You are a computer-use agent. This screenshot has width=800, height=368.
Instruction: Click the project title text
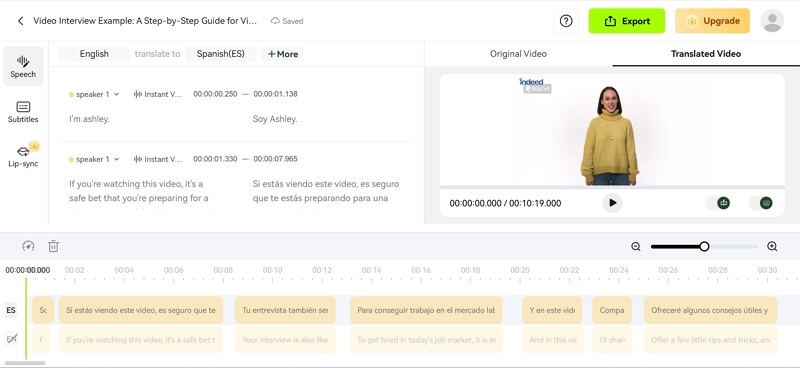[x=145, y=21]
